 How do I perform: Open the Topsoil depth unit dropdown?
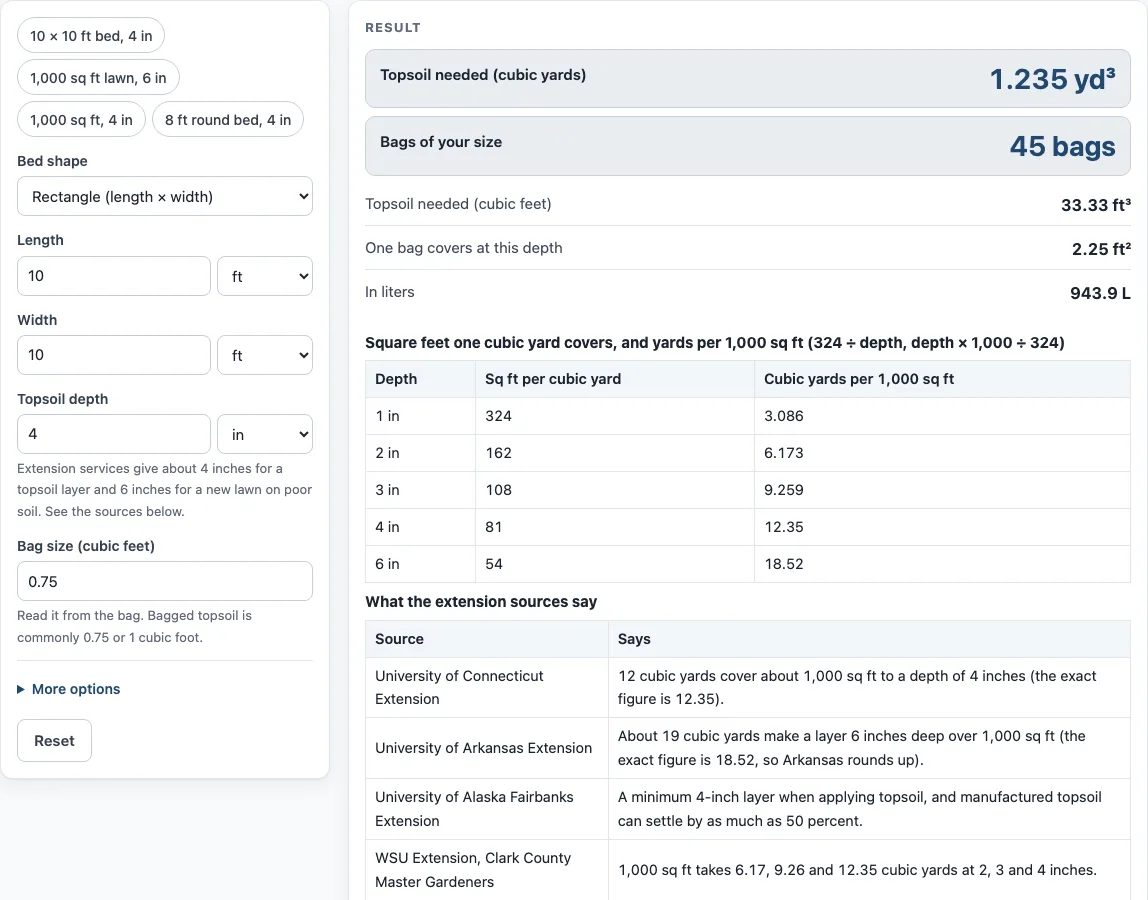click(265, 434)
